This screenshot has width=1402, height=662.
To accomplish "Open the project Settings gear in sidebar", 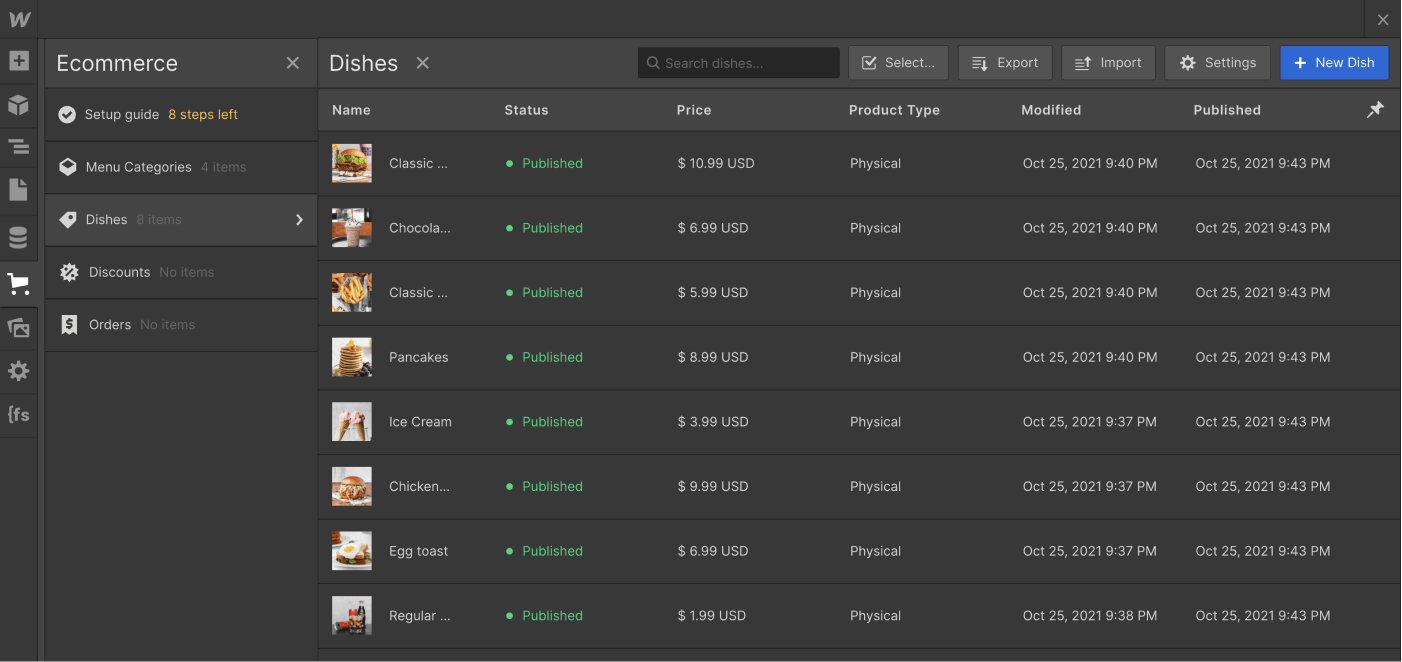I will (x=18, y=371).
